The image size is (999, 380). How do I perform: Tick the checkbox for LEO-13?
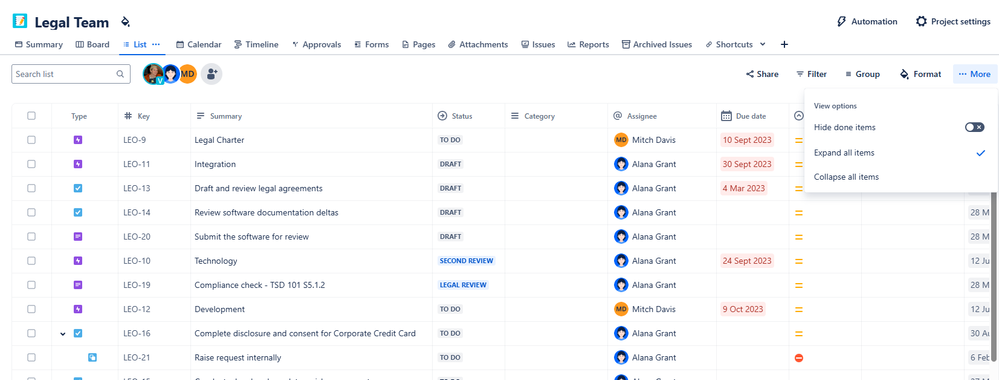coord(31,188)
